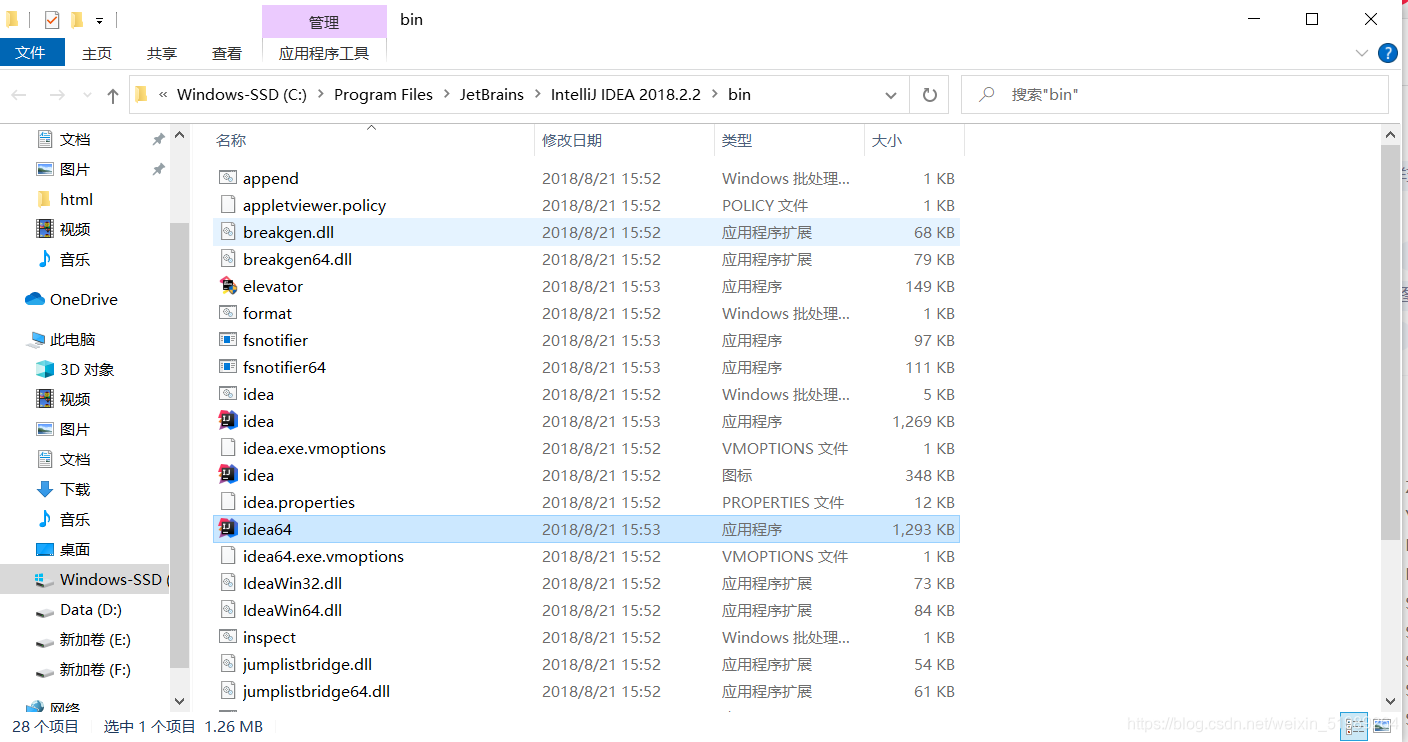Click the idea.properties file icon
1408x742 pixels.
pos(228,502)
